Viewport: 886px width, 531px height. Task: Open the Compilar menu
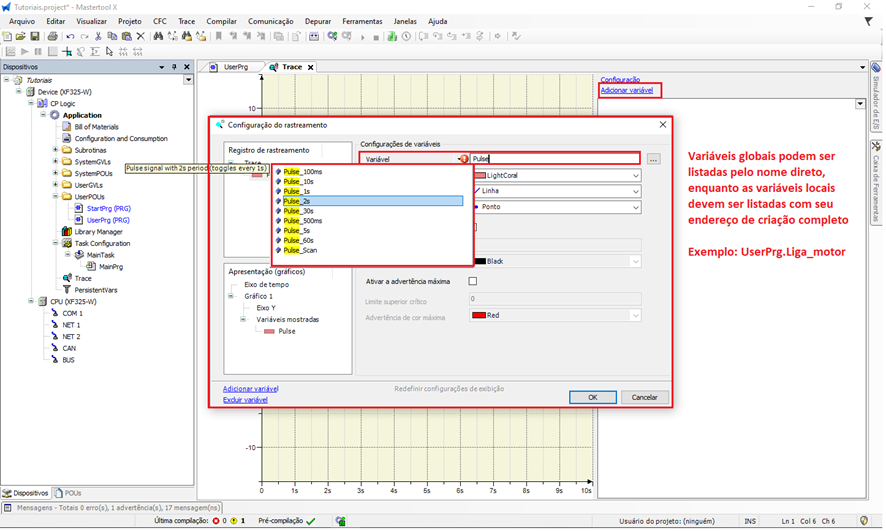tap(221, 21)
